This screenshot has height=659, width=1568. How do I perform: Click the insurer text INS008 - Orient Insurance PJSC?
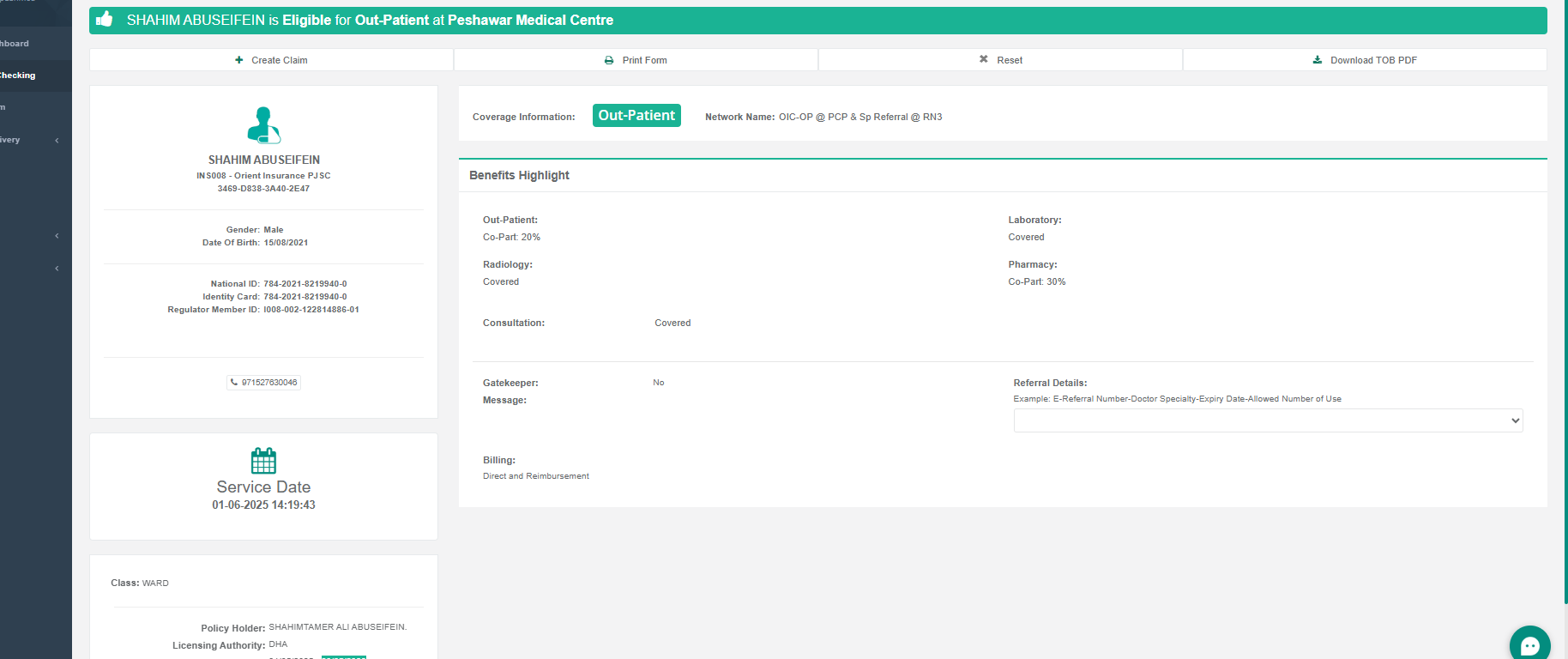pyautogui.click(x=263, y=176)
